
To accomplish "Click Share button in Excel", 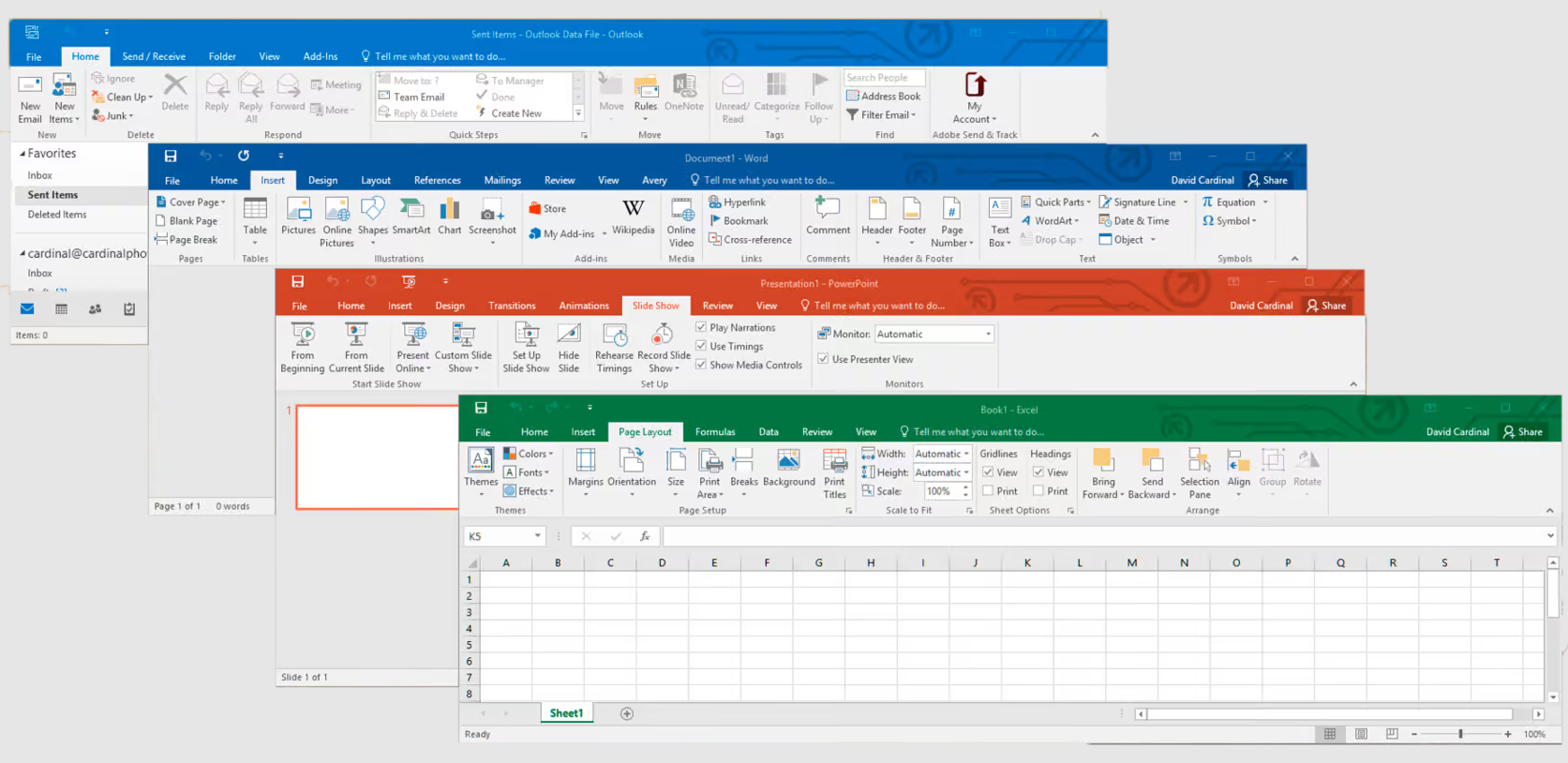I will pos(1523,432).
